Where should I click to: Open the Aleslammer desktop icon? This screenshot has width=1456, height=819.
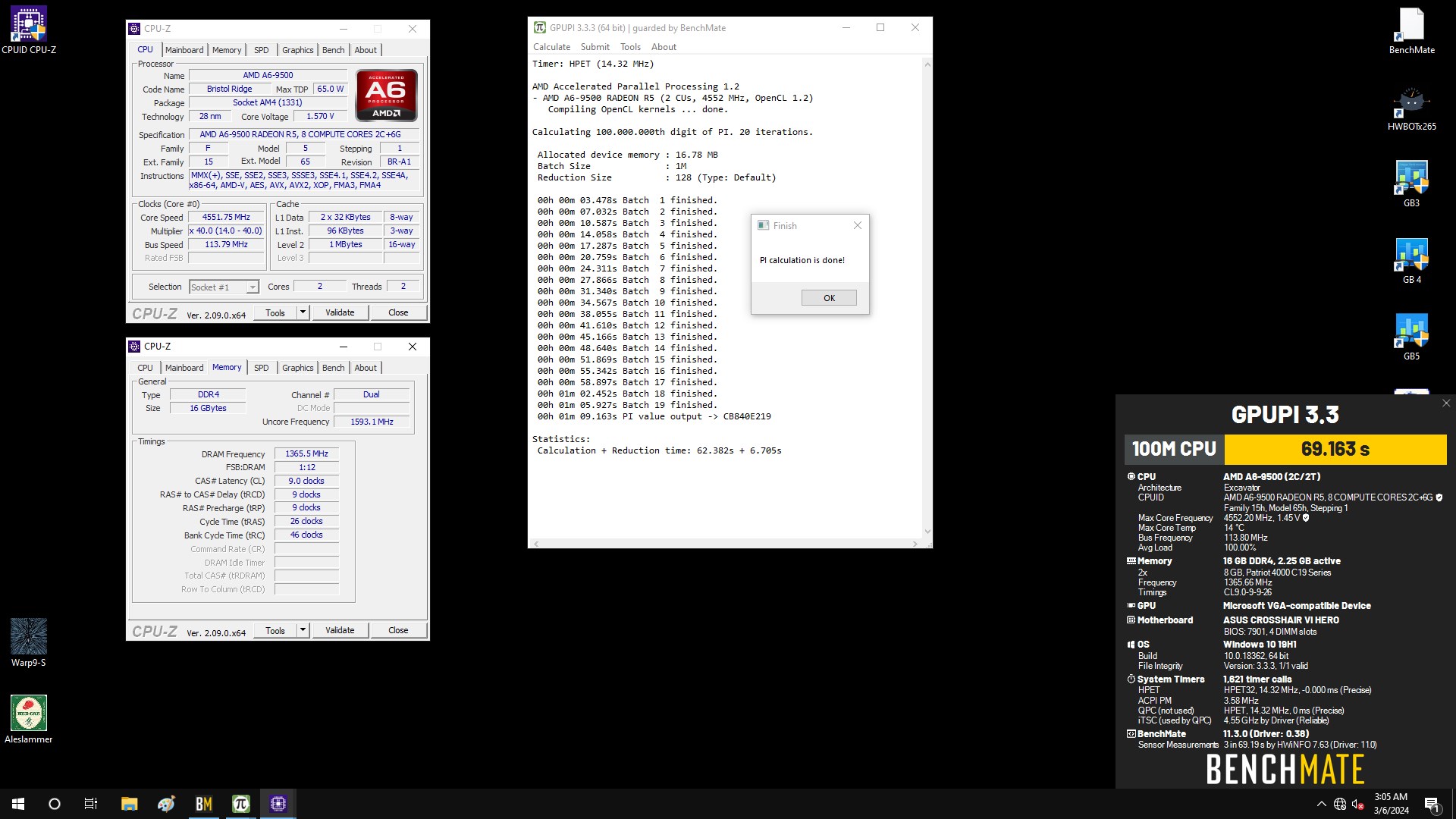coord(29,719)
